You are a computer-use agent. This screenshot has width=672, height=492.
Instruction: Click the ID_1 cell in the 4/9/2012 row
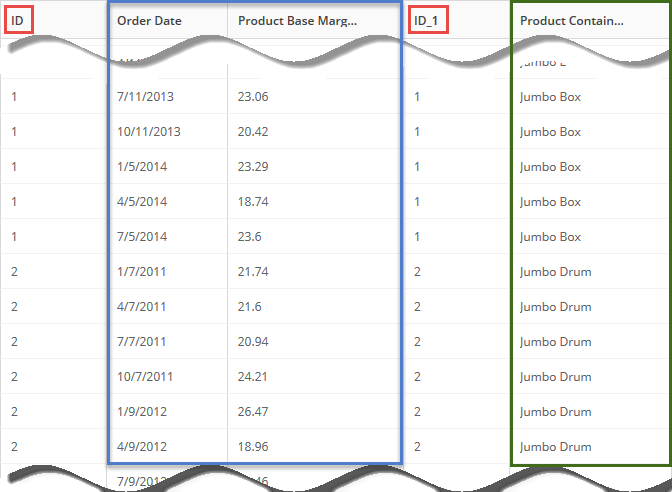click(x=417, y=447)
